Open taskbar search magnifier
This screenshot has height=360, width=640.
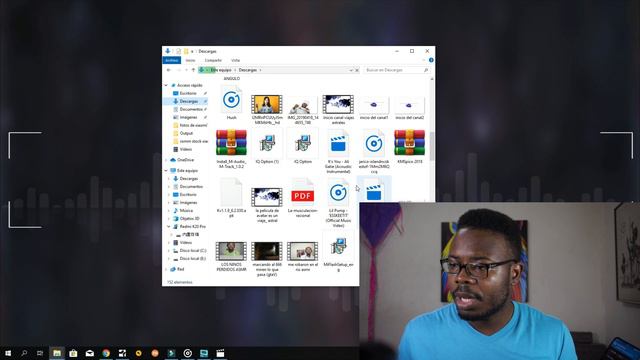(24, 353)
